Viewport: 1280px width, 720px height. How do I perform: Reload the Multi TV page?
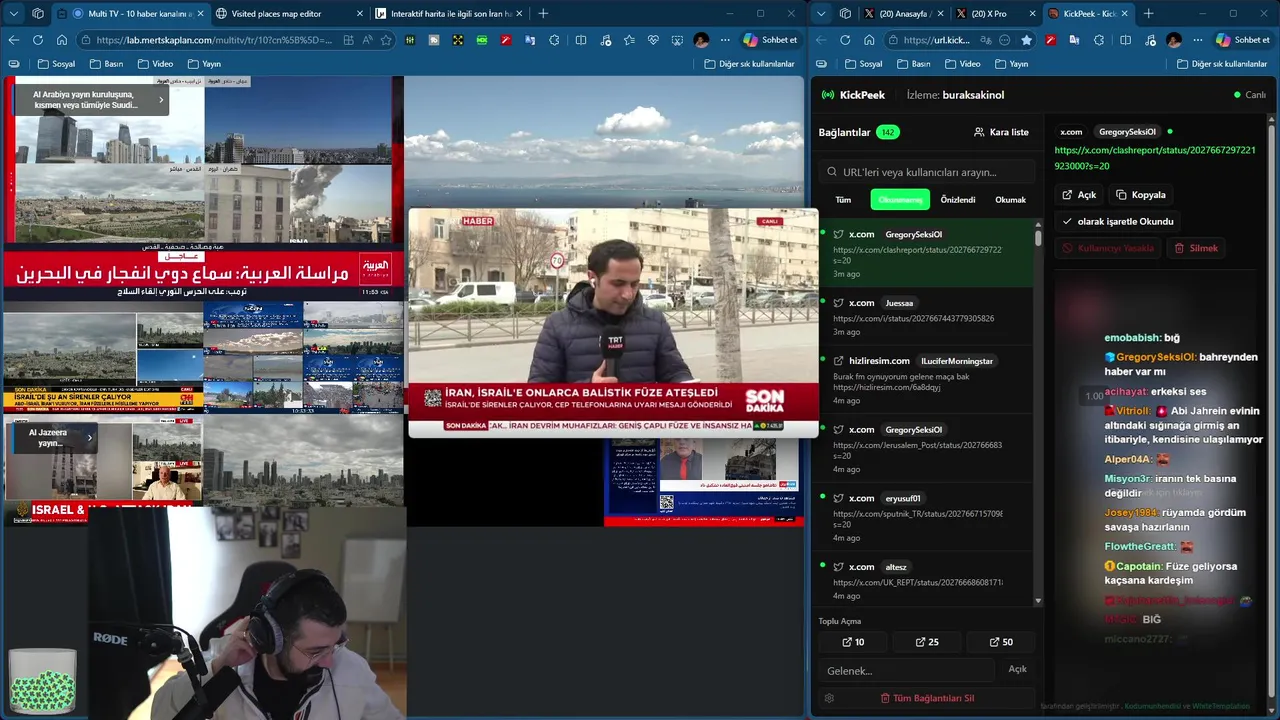(38, 40)
